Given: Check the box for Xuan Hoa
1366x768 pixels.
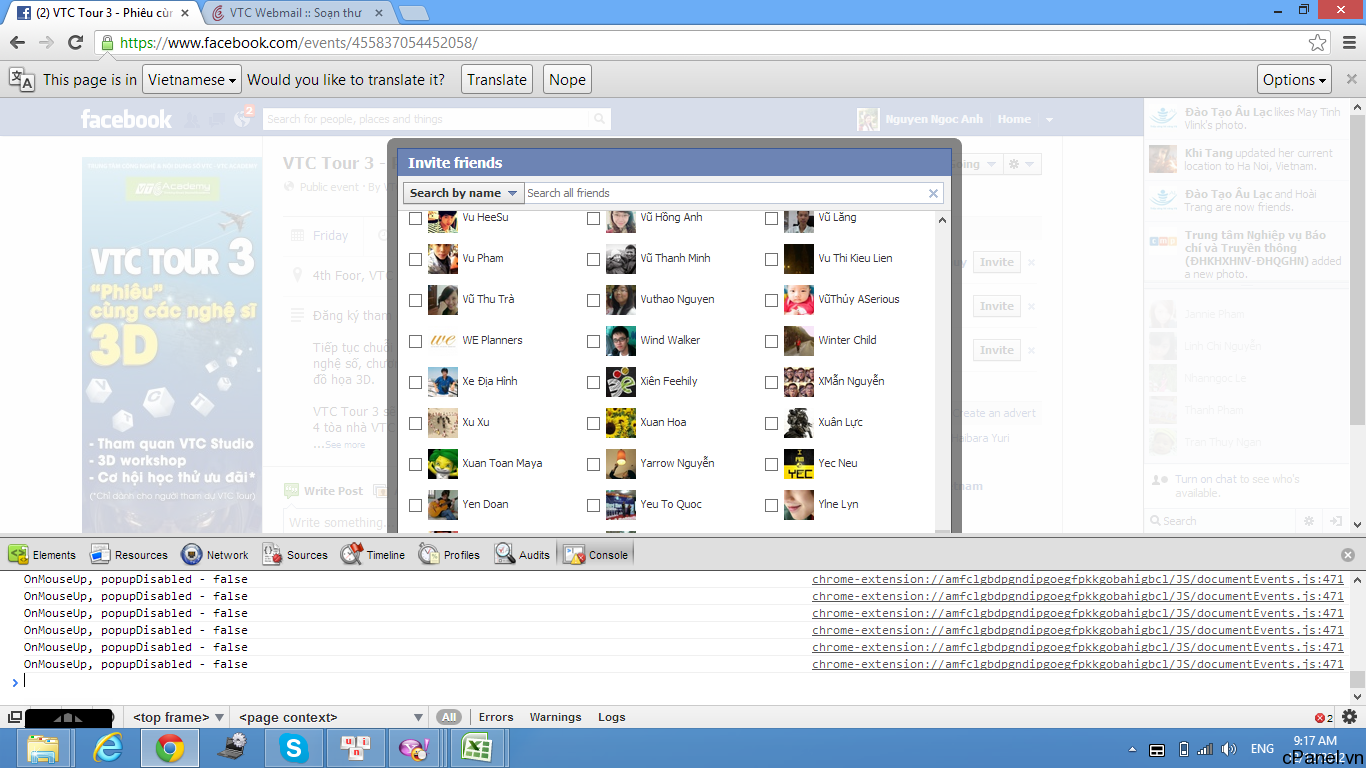Looking at the screenshot, I should tap(594, 423).
